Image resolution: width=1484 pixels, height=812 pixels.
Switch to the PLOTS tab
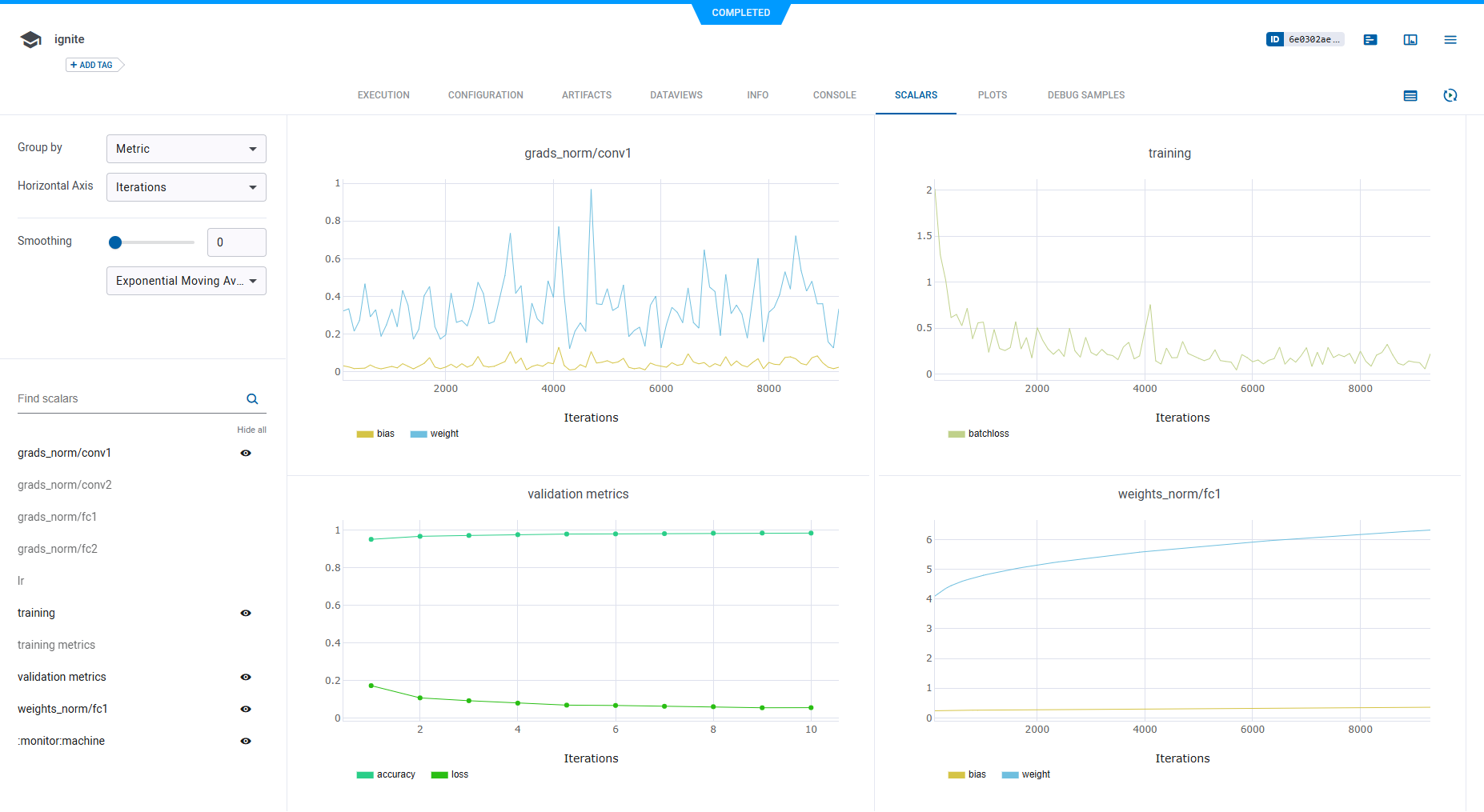click(x=992, y=95)
